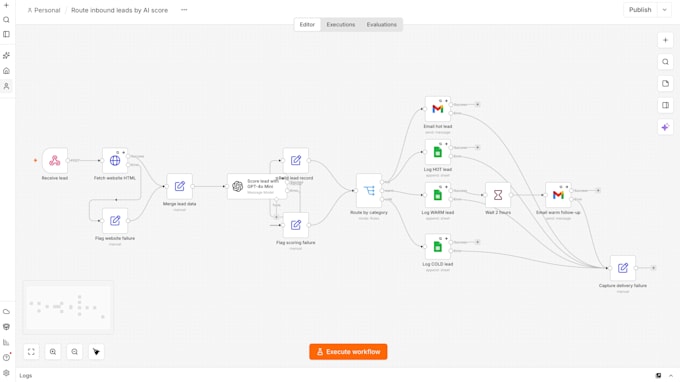The width and height of the screenshot is (680, 382).
Task: Zoom in on the canvas
Action: [53, 352]
